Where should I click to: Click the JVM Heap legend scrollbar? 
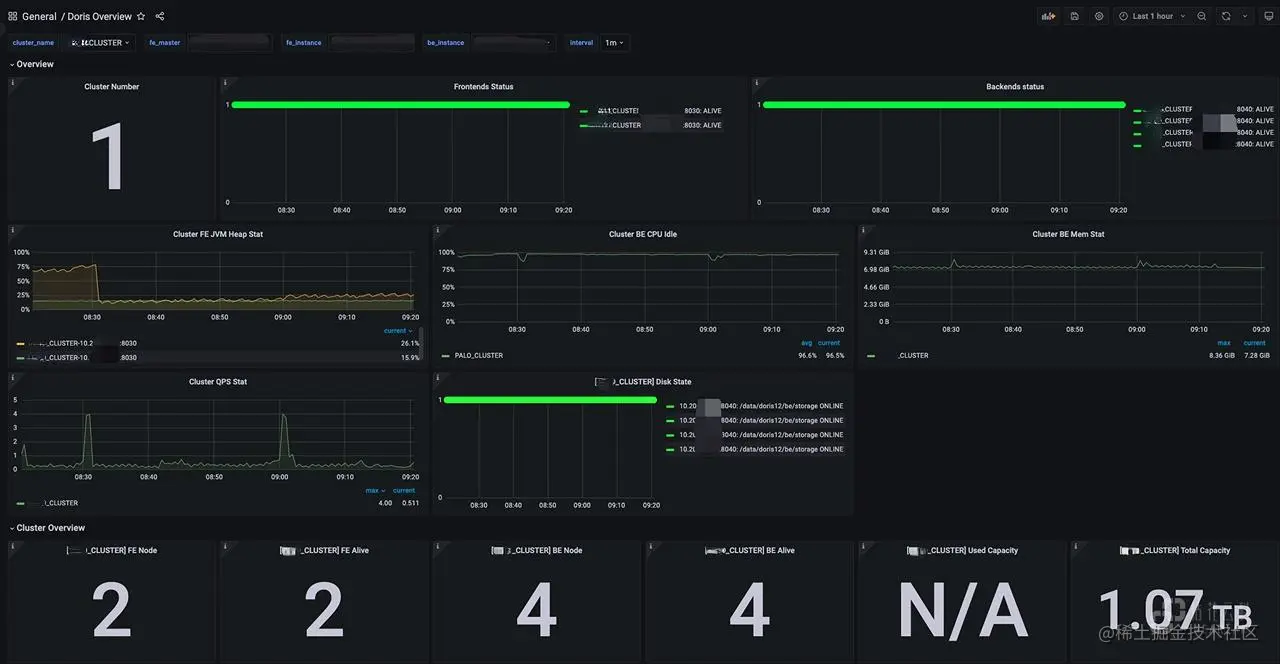click(x=421, y=343)
